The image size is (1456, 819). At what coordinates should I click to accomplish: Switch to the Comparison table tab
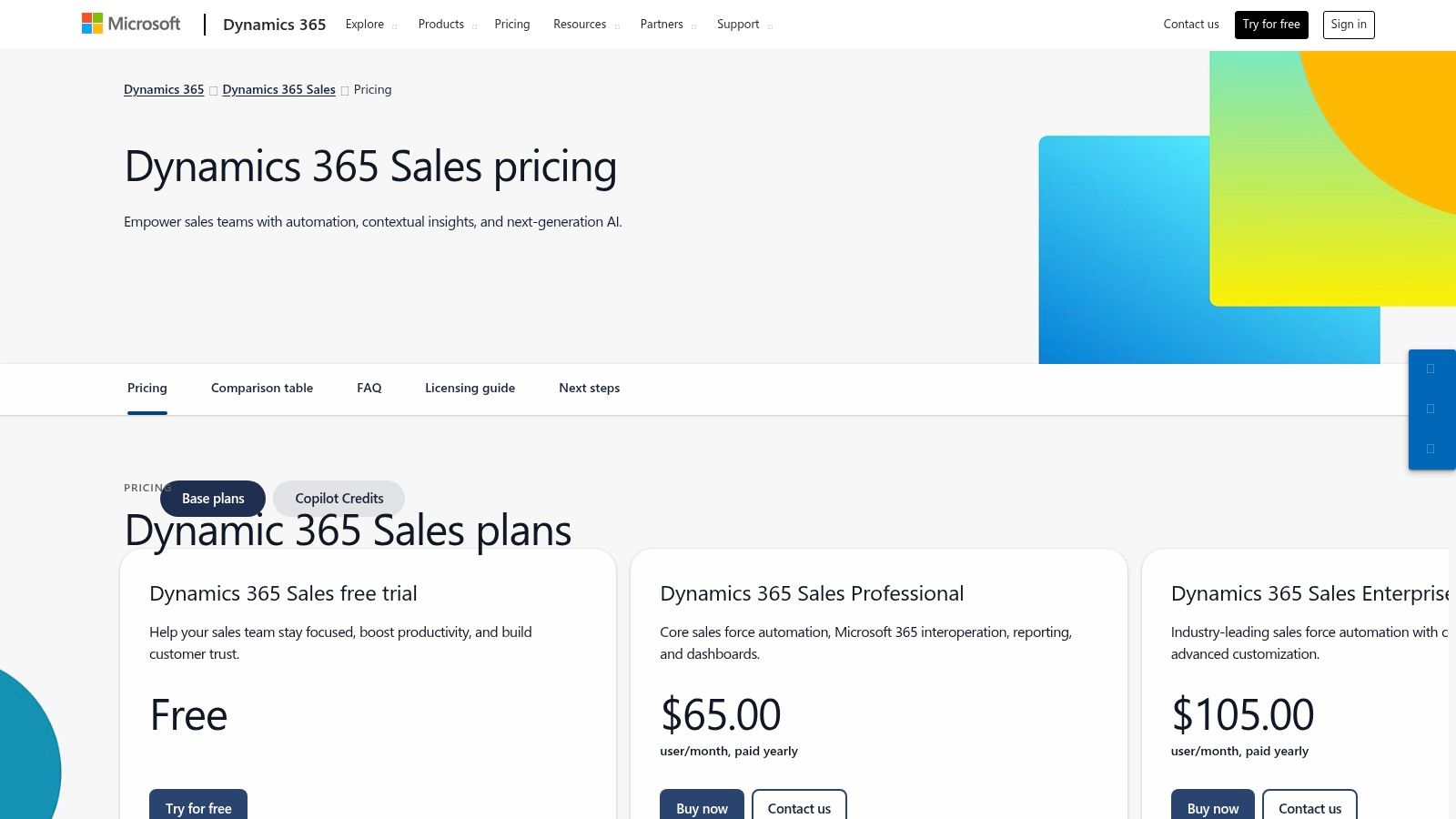click(261, 388)
